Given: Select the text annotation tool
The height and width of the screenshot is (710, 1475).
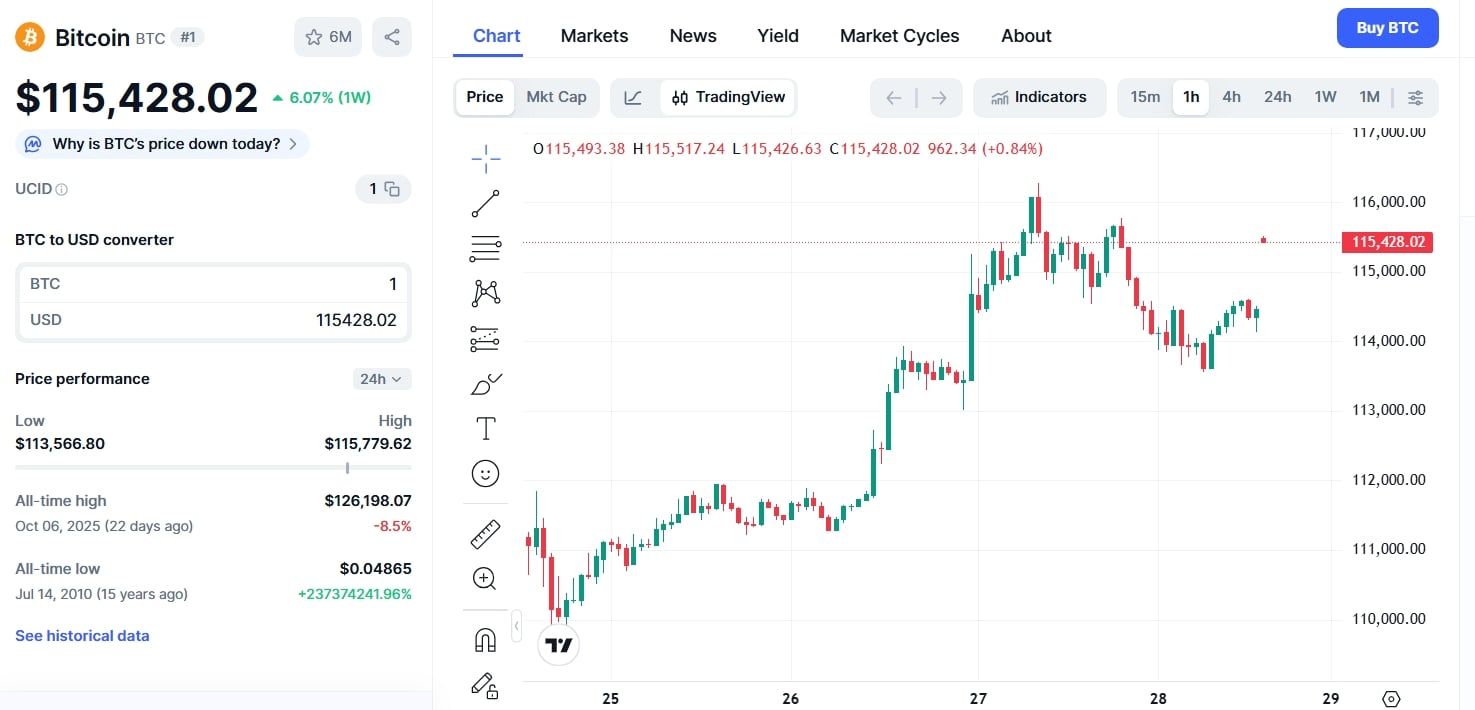Looking at the screenshot, I should (x=485, y=427).
